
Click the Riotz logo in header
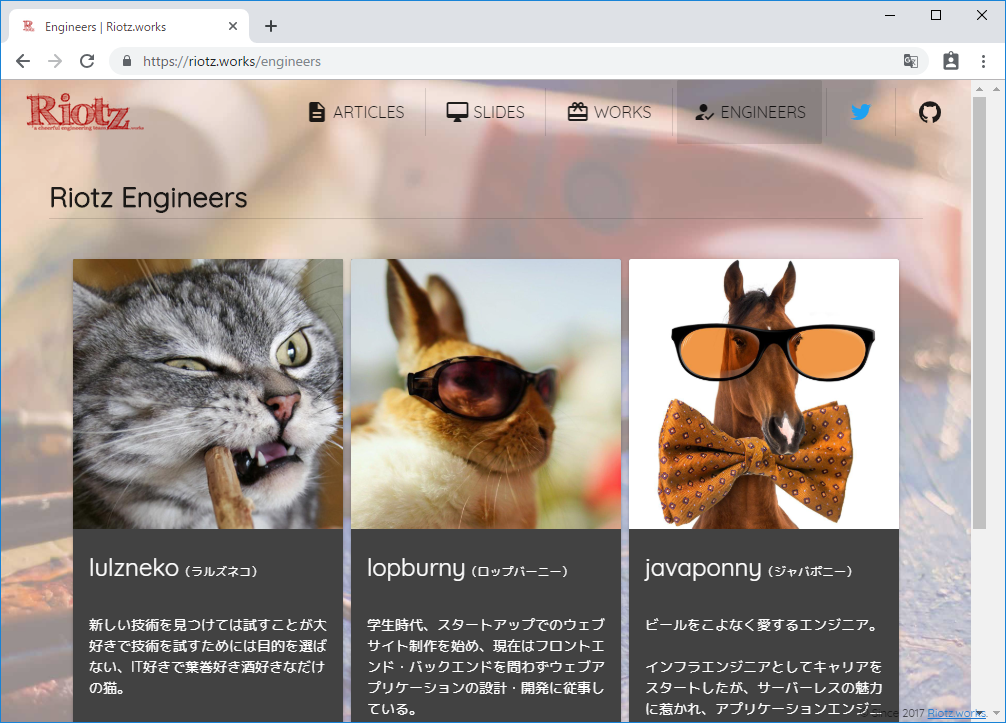[85, 112]
